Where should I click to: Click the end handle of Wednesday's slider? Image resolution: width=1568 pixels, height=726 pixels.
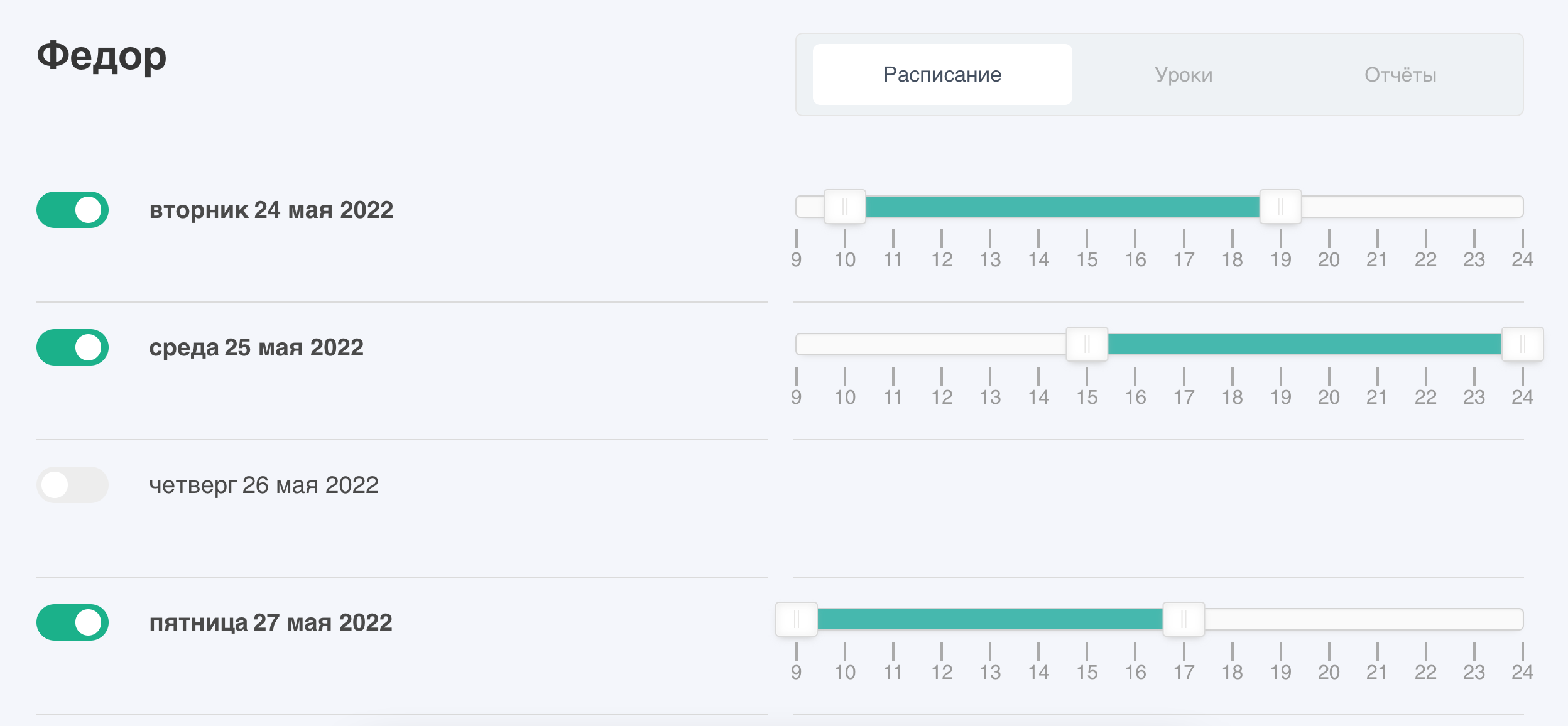1522,344
